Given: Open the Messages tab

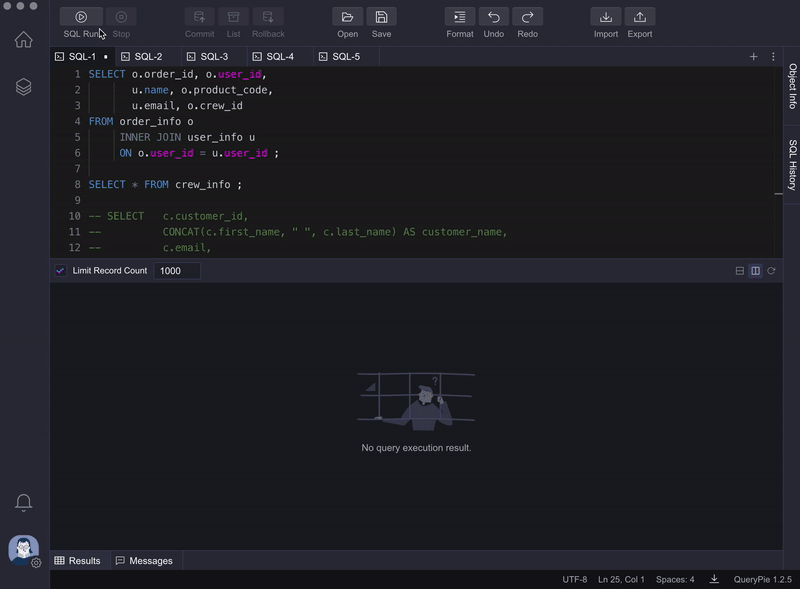Looking at the screenshot, I should pos(144,561).
